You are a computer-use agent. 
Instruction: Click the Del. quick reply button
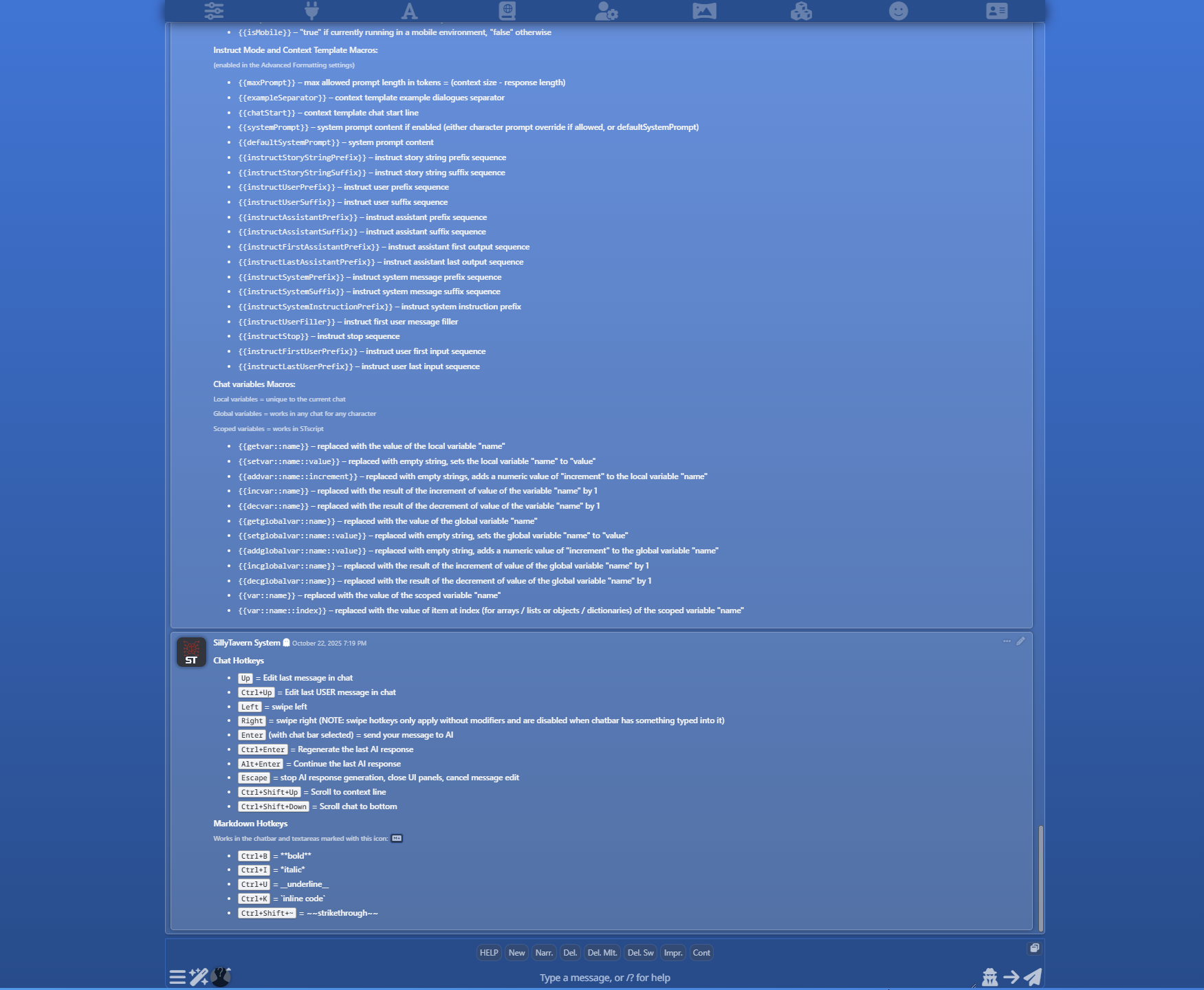pyautogui.click(x=570, y=953)
